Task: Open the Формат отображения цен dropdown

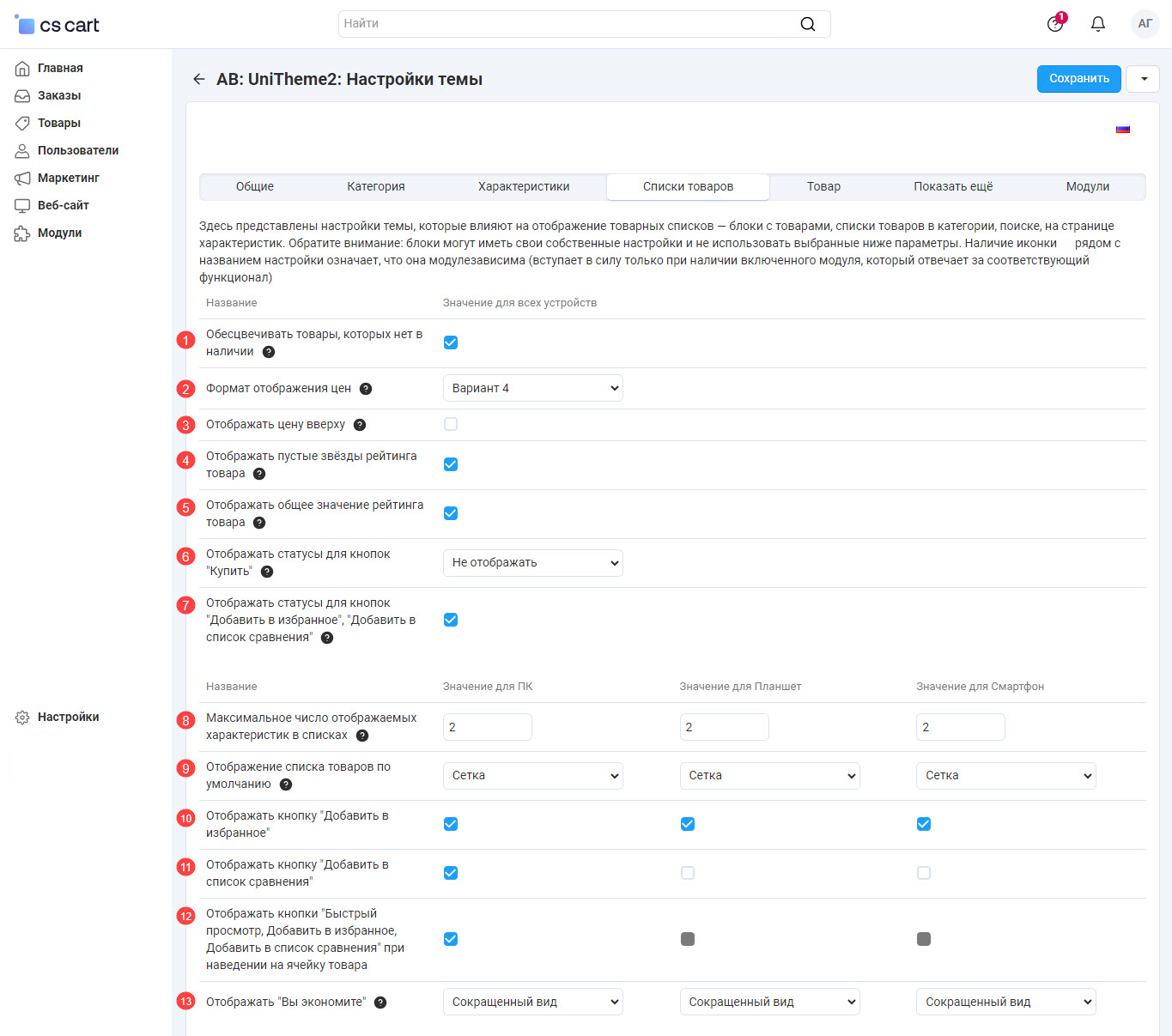Action: (532, 388)
